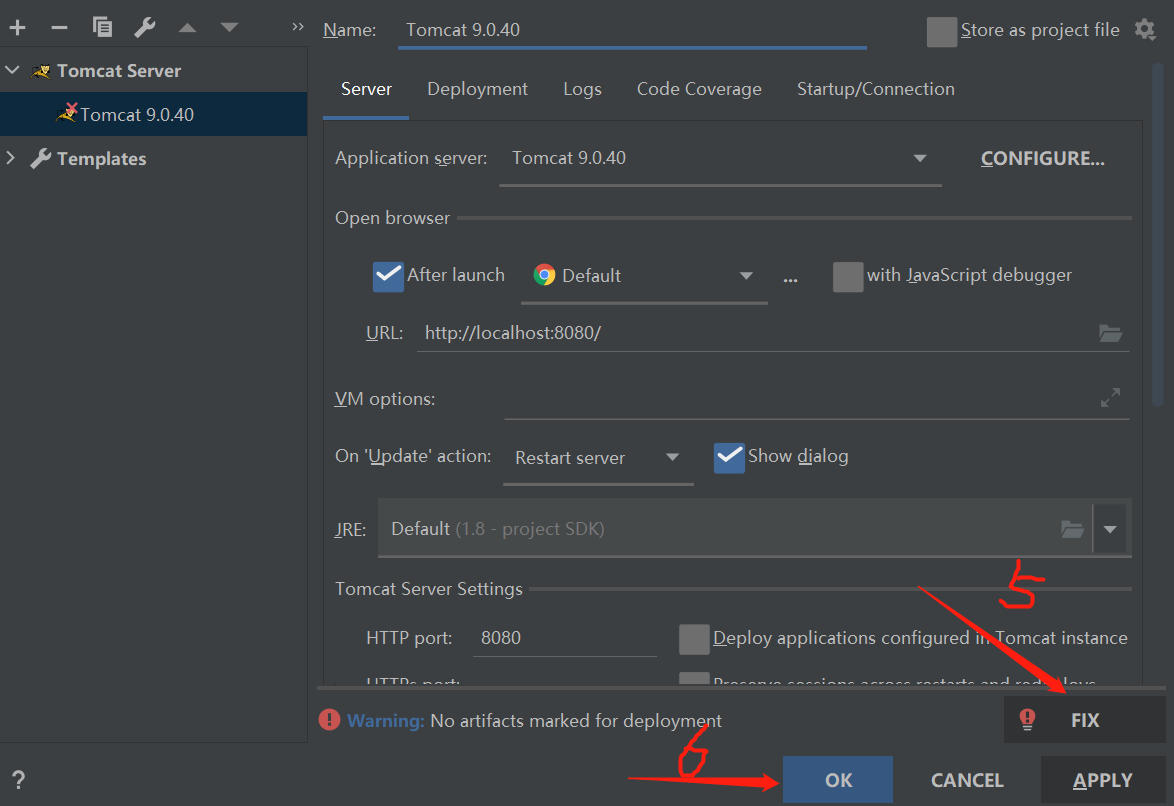Focus the VM options field
The image size is (1174, 806).
pyautogui.click(x=801, y=399)
